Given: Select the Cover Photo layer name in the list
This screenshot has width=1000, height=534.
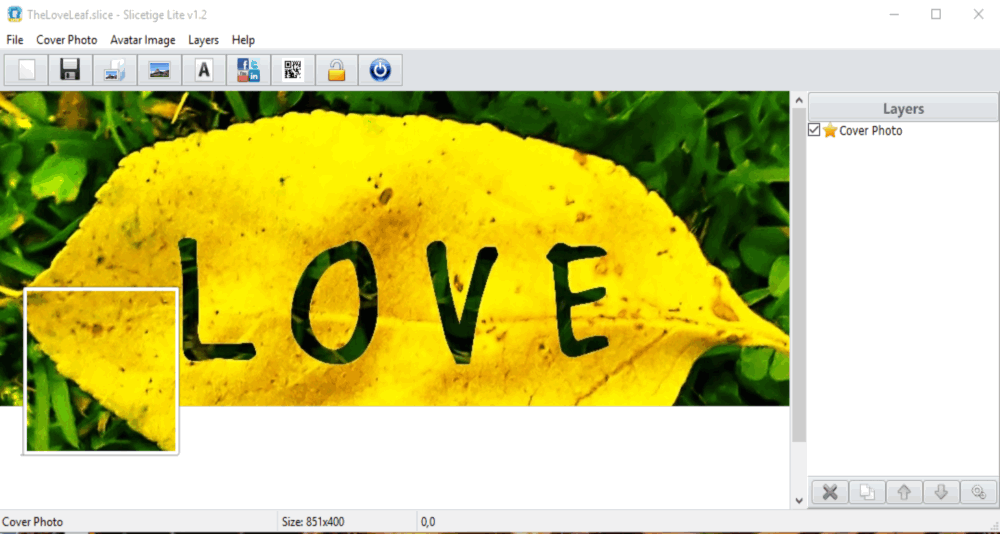Looking at the screenshot, I should tap(871, 131).
